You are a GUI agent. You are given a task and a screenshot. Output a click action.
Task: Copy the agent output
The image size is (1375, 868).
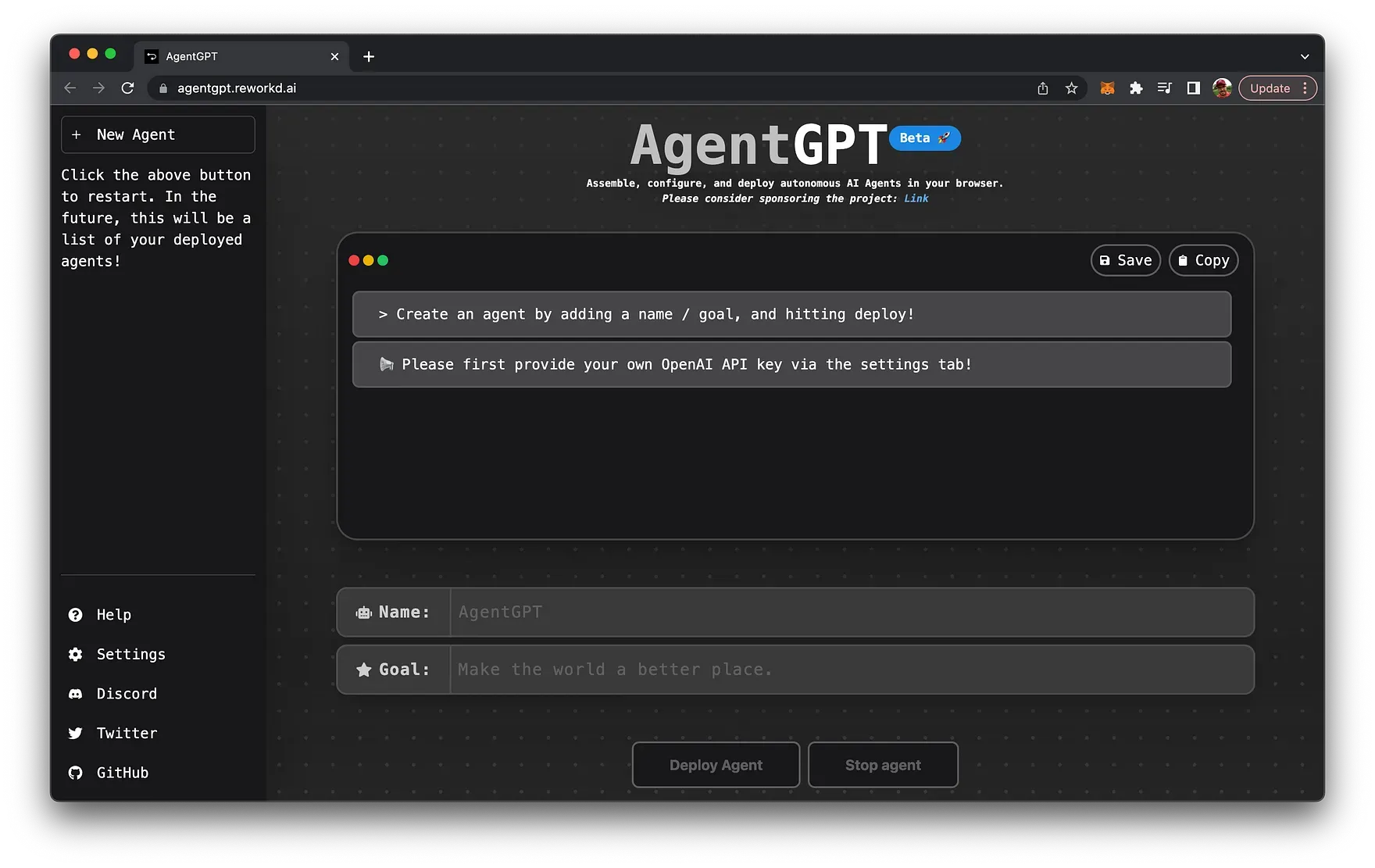tap(1203, 260)
